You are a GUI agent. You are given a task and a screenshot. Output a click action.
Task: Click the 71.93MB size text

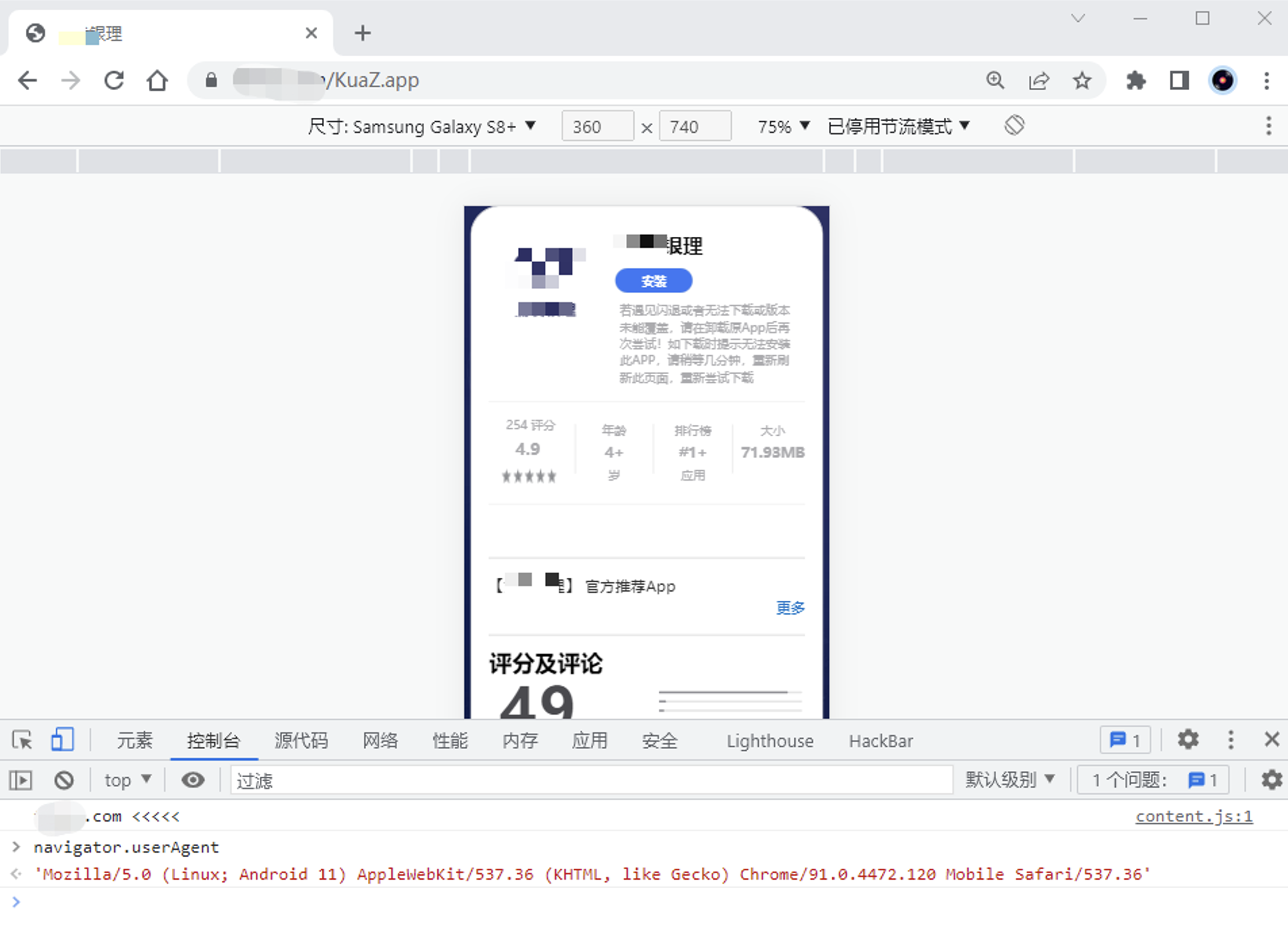[772, 452]
